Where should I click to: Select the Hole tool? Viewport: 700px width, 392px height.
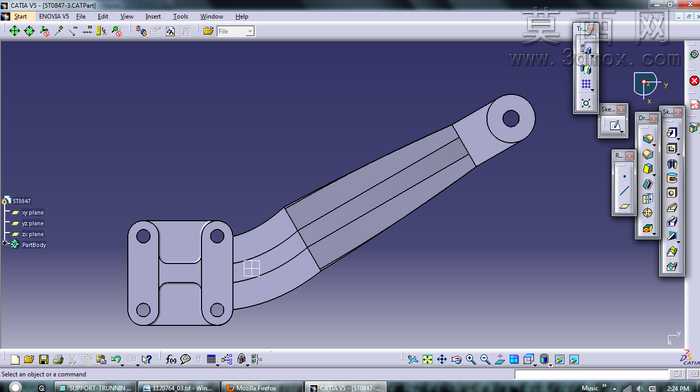tap(672, 193)
